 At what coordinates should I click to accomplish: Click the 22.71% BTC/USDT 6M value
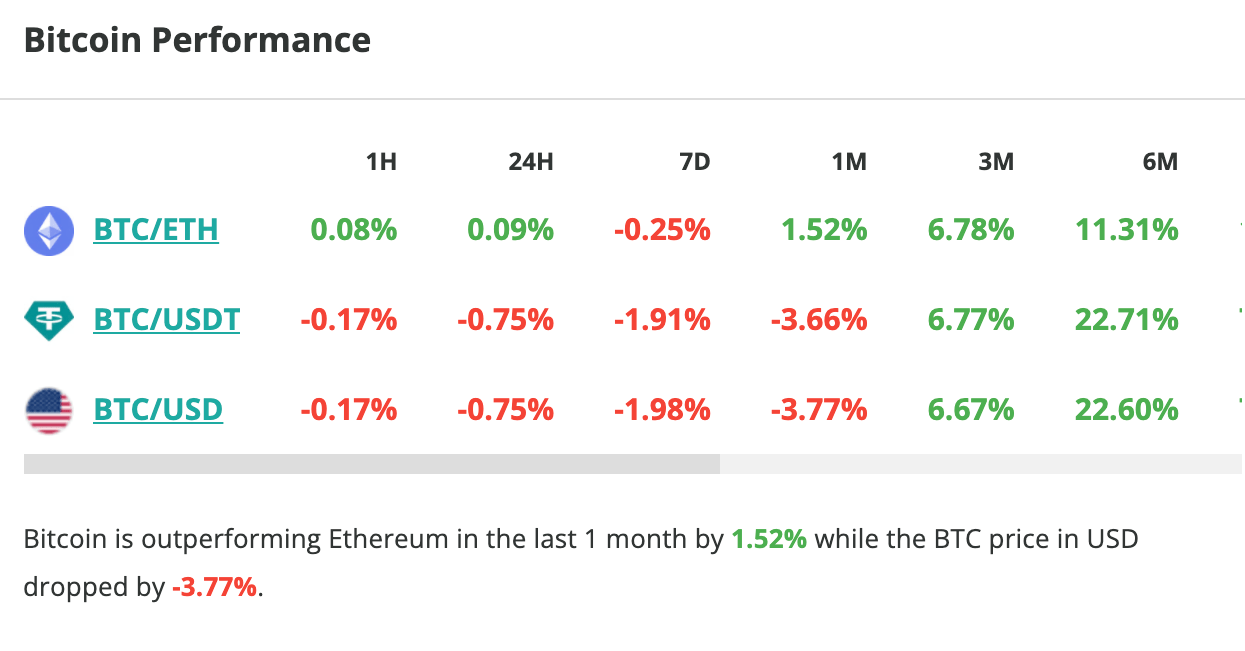(1126, 320)
